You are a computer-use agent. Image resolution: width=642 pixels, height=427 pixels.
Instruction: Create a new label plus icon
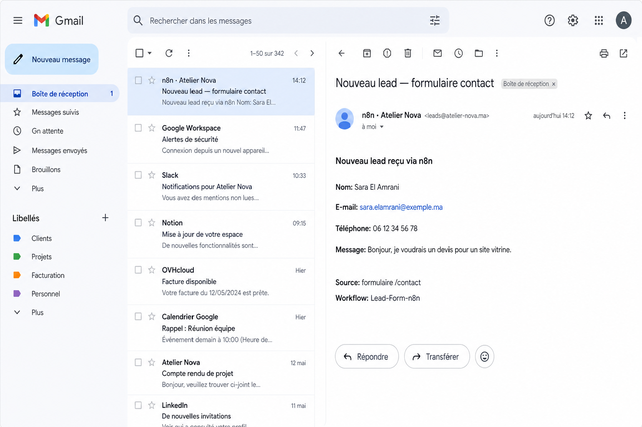(105, 218)
